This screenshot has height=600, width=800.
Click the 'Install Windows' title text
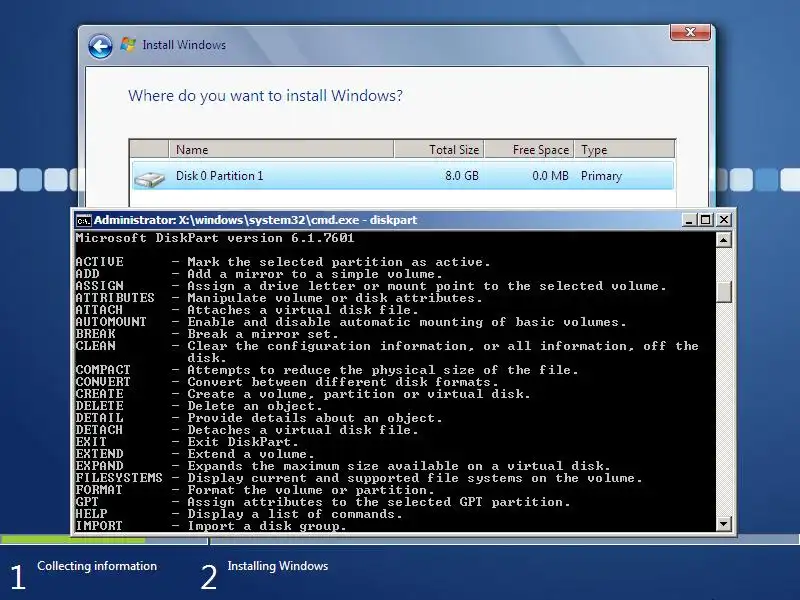pos(184,45)
